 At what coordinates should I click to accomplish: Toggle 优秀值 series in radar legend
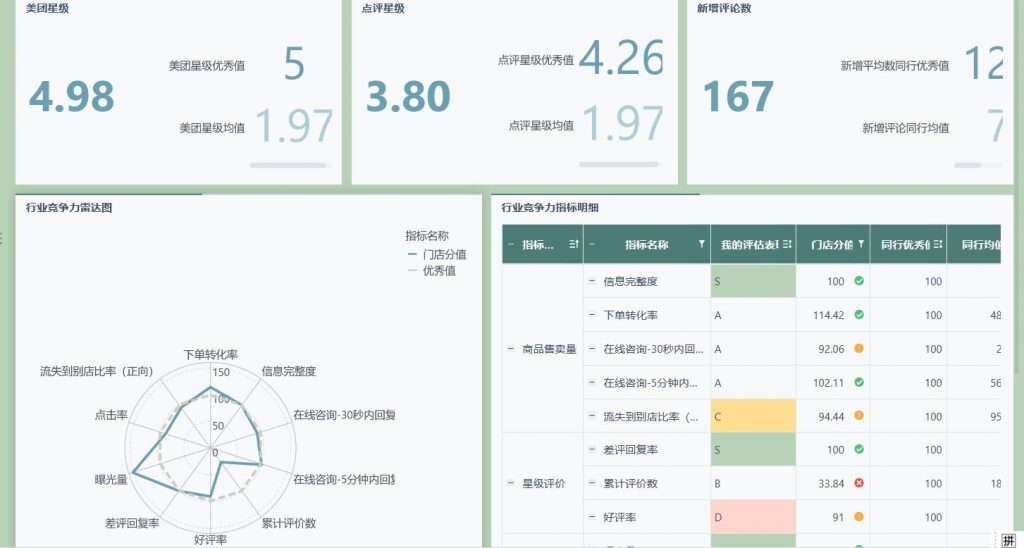click(x=432, y=270)
